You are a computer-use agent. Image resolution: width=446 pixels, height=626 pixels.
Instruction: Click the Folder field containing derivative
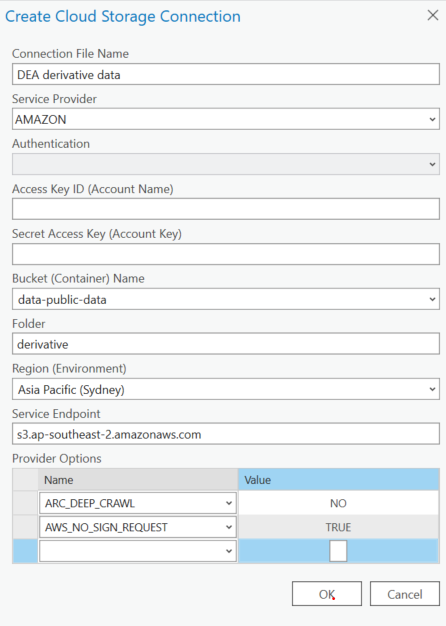pos(226,344)
